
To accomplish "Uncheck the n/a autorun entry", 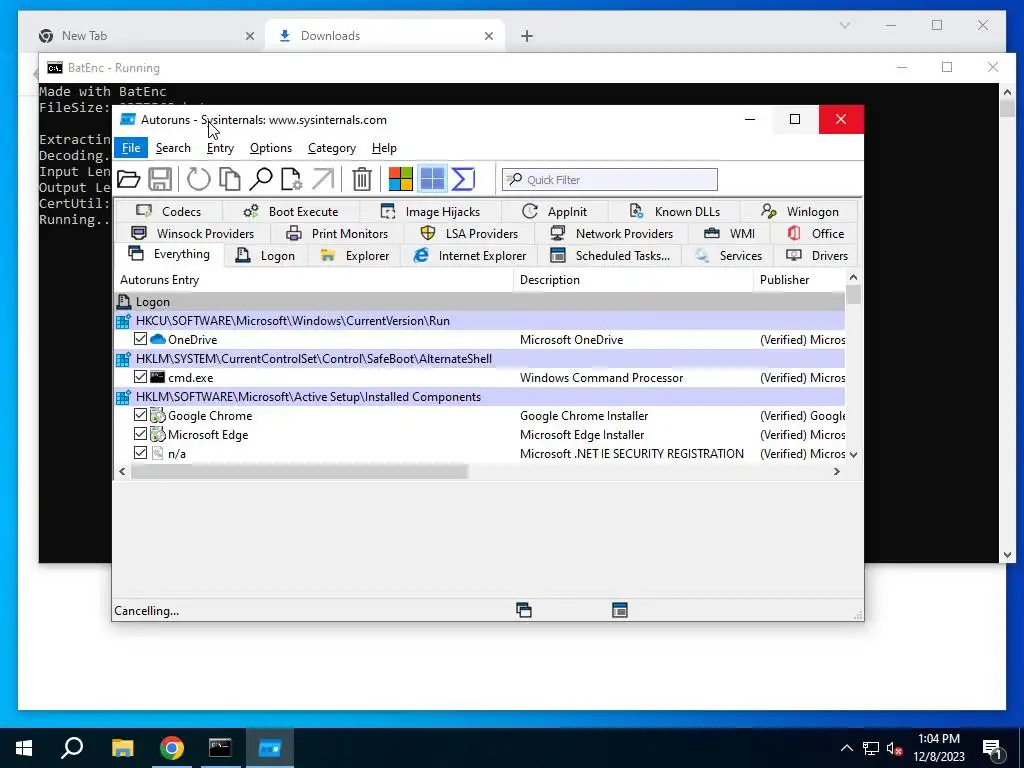I will [140, 453].
